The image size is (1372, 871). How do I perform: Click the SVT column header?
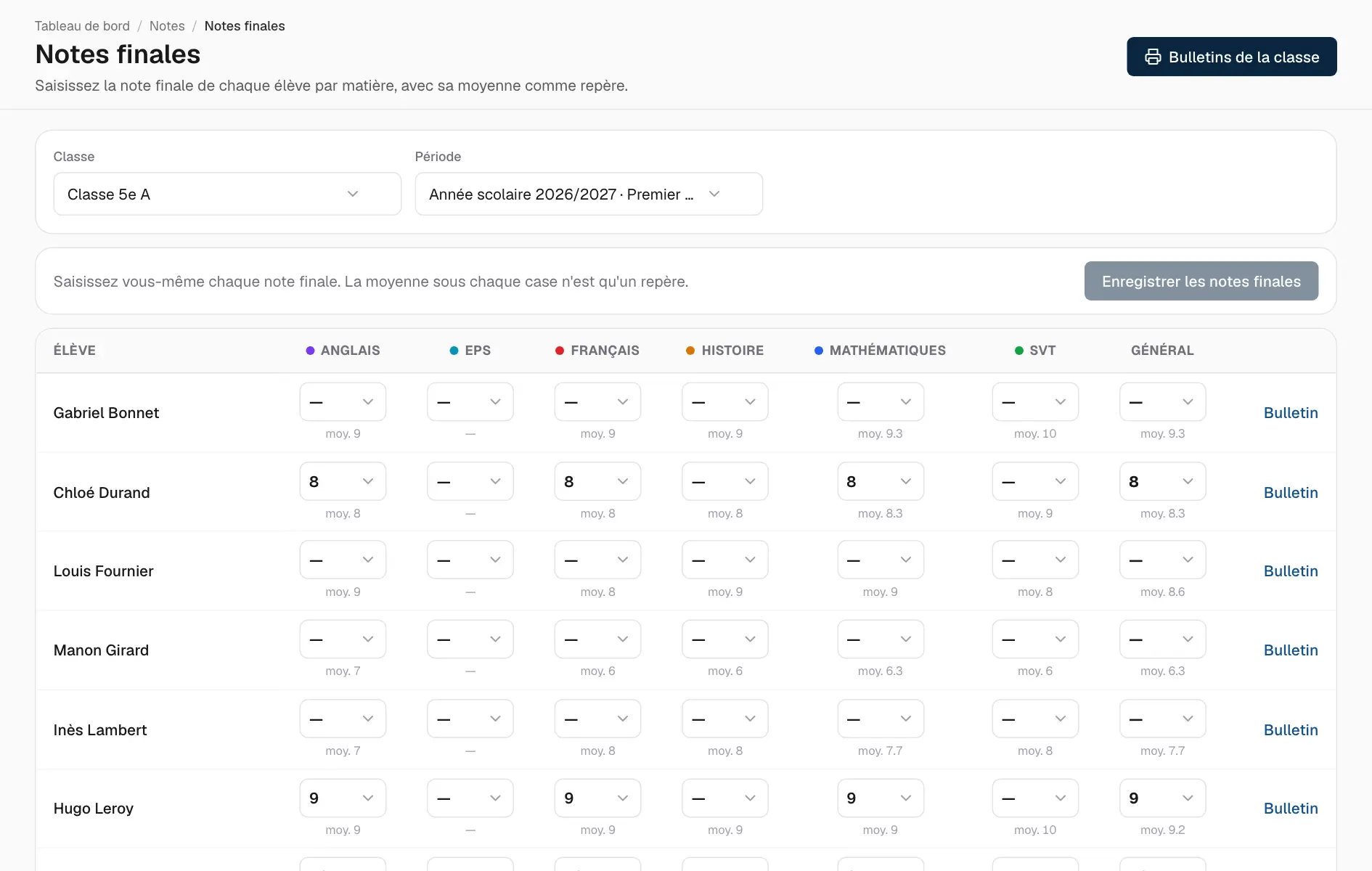1035,350
